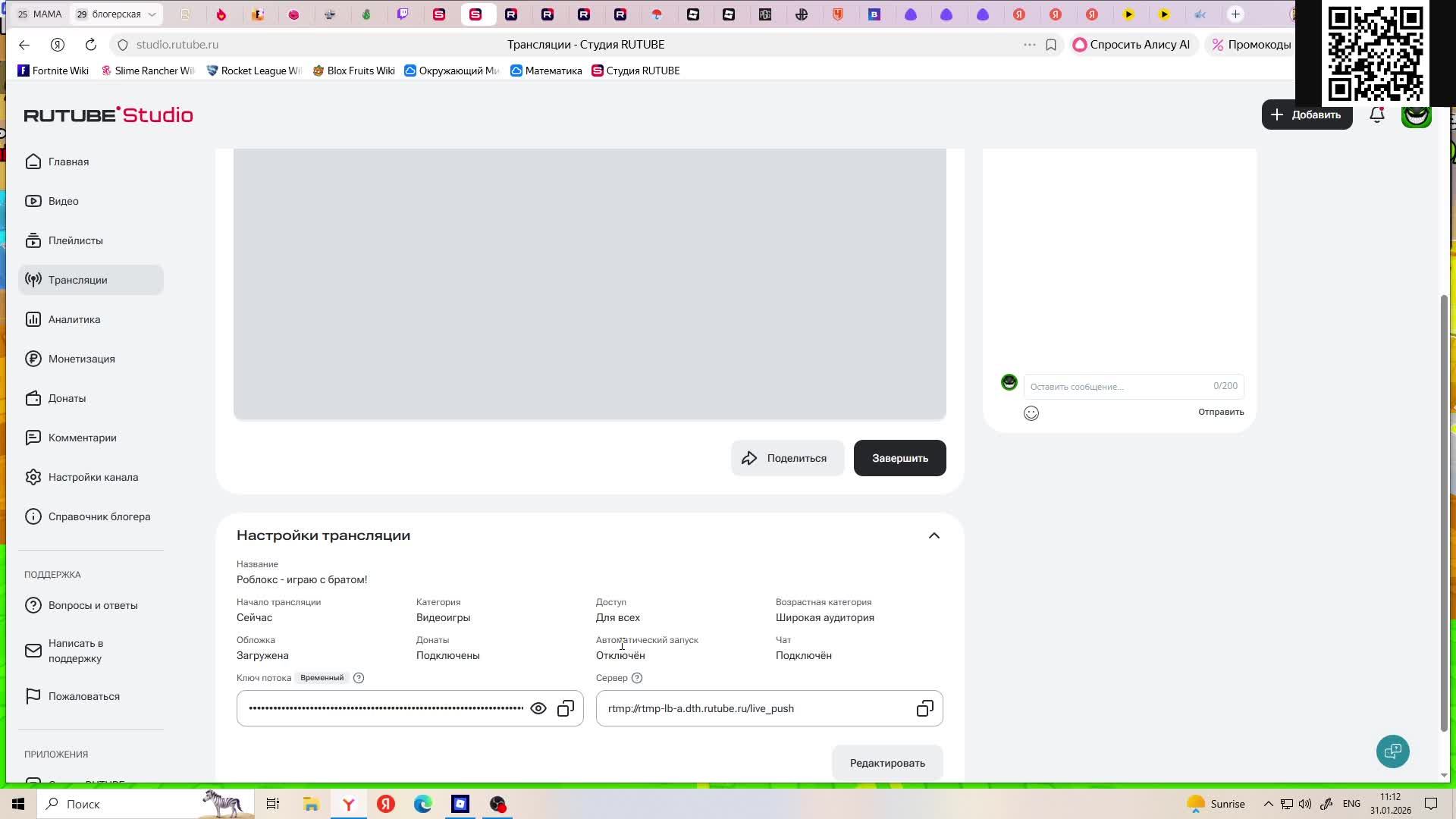This screenshot has height=819, width=1456.
Task: Collapse the Настройки трансляции section
Action: pyautogui.click(x=934, y=535)
